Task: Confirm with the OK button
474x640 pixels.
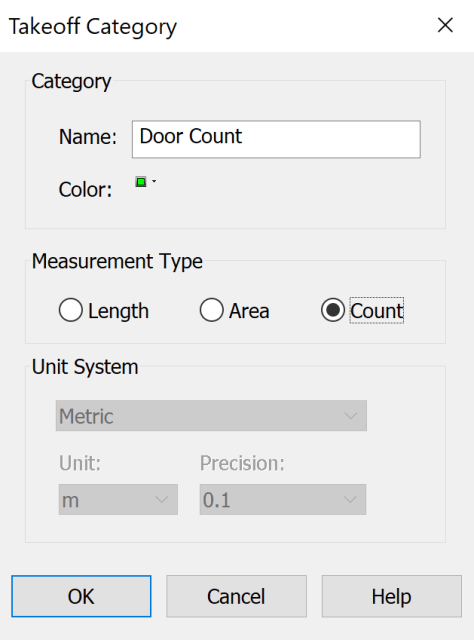Action: point(81,596)
